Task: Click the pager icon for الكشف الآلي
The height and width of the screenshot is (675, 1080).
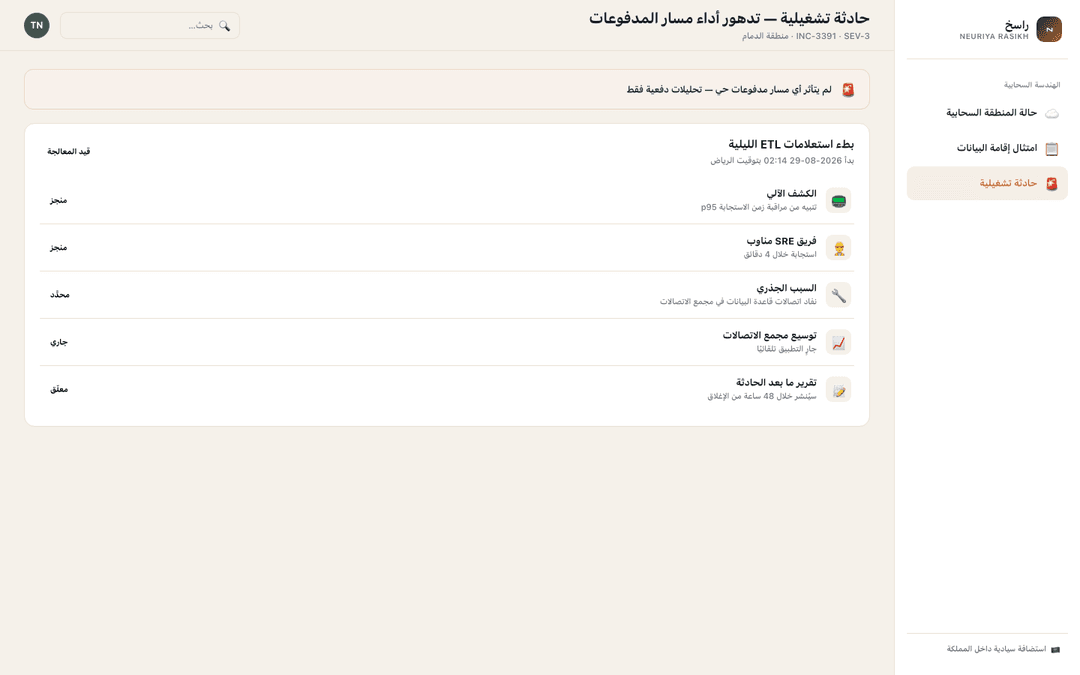Action: 838,200
